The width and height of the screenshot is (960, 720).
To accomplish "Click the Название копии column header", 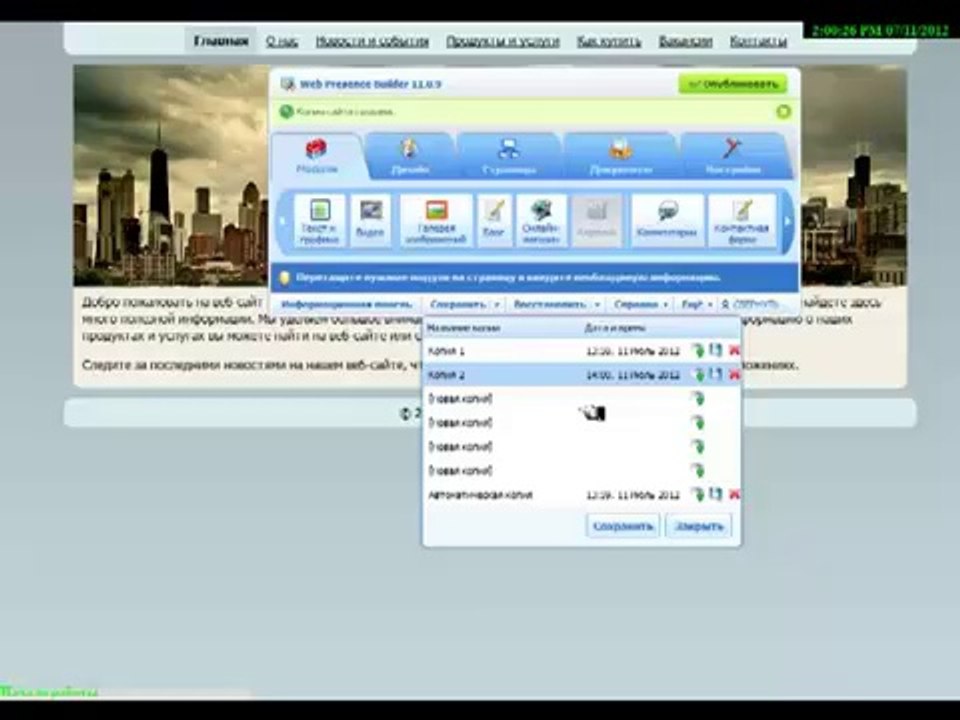I will 463,329.
